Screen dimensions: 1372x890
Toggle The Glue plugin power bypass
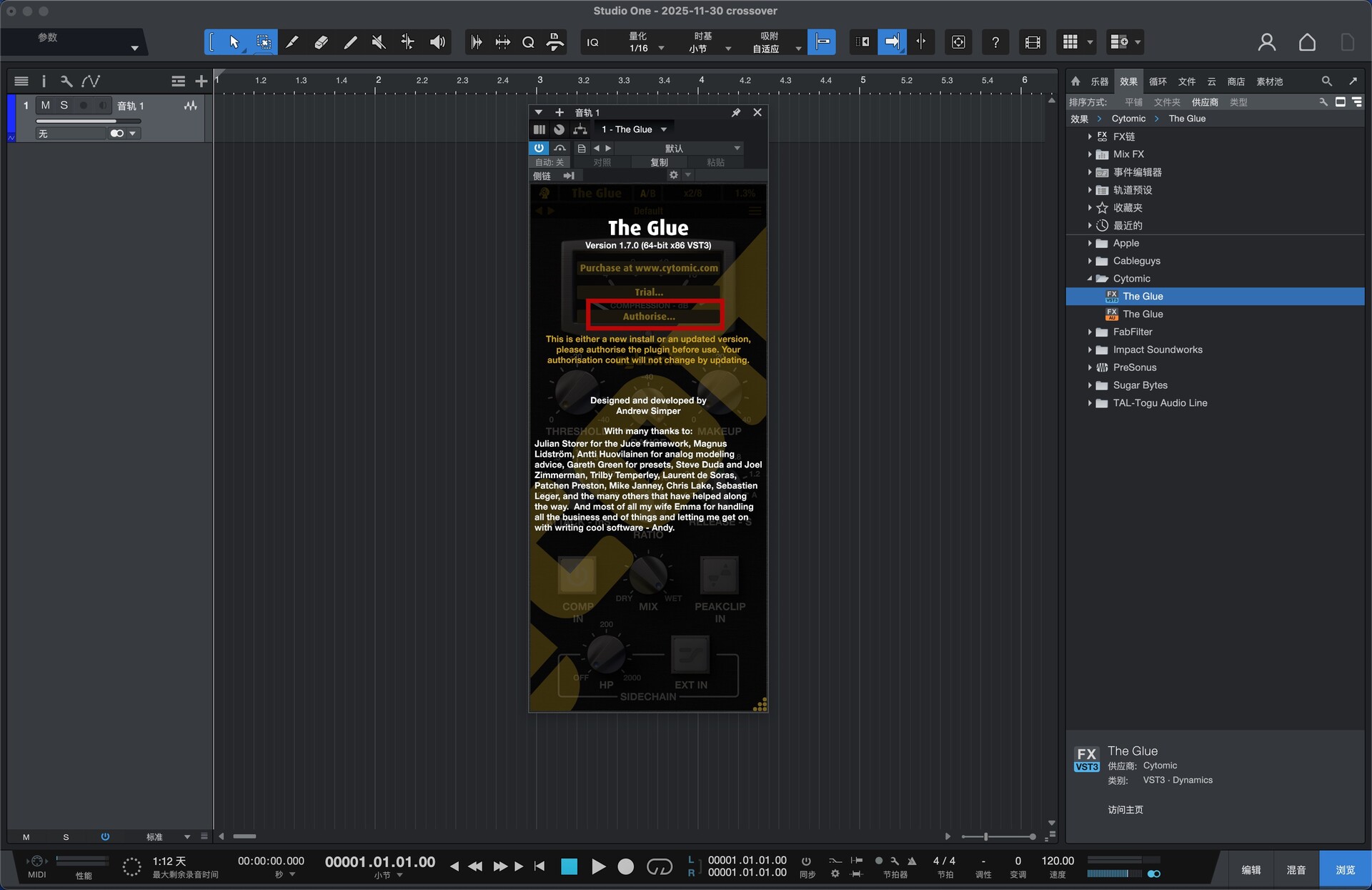(538, 148)
